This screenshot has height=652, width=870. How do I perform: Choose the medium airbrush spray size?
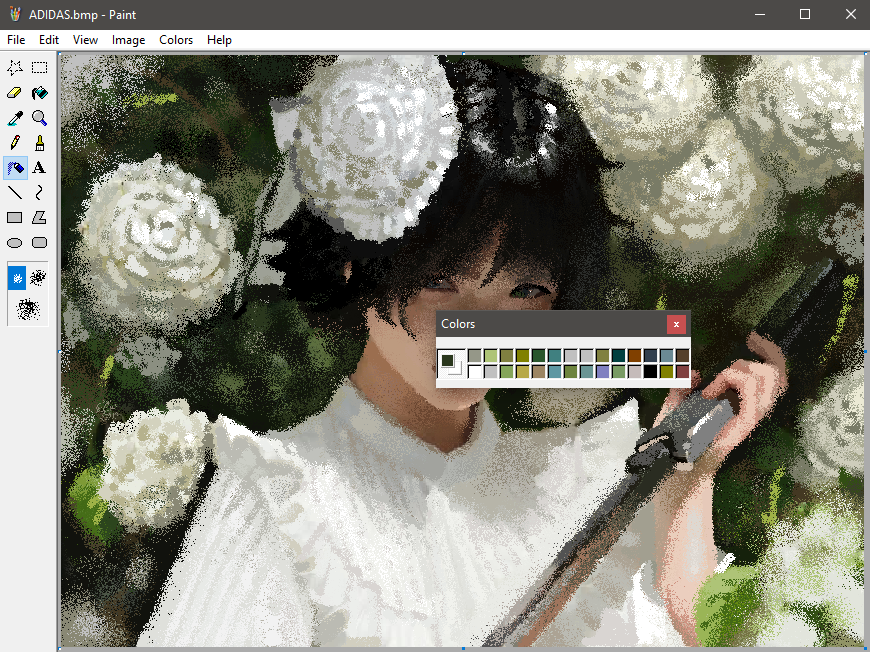(38, 277)
